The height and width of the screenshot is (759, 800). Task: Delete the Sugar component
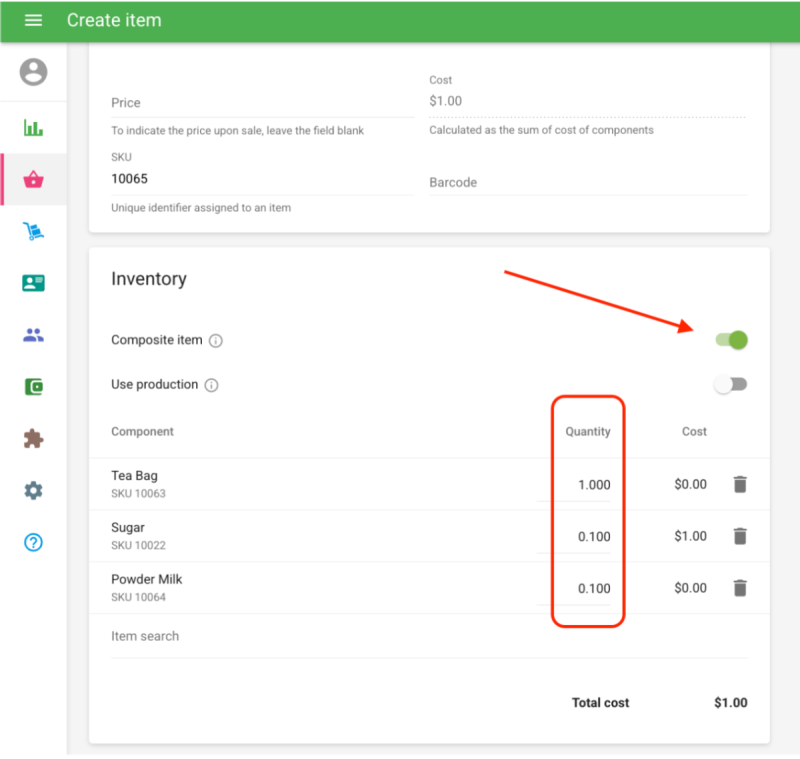coord(740,537)
